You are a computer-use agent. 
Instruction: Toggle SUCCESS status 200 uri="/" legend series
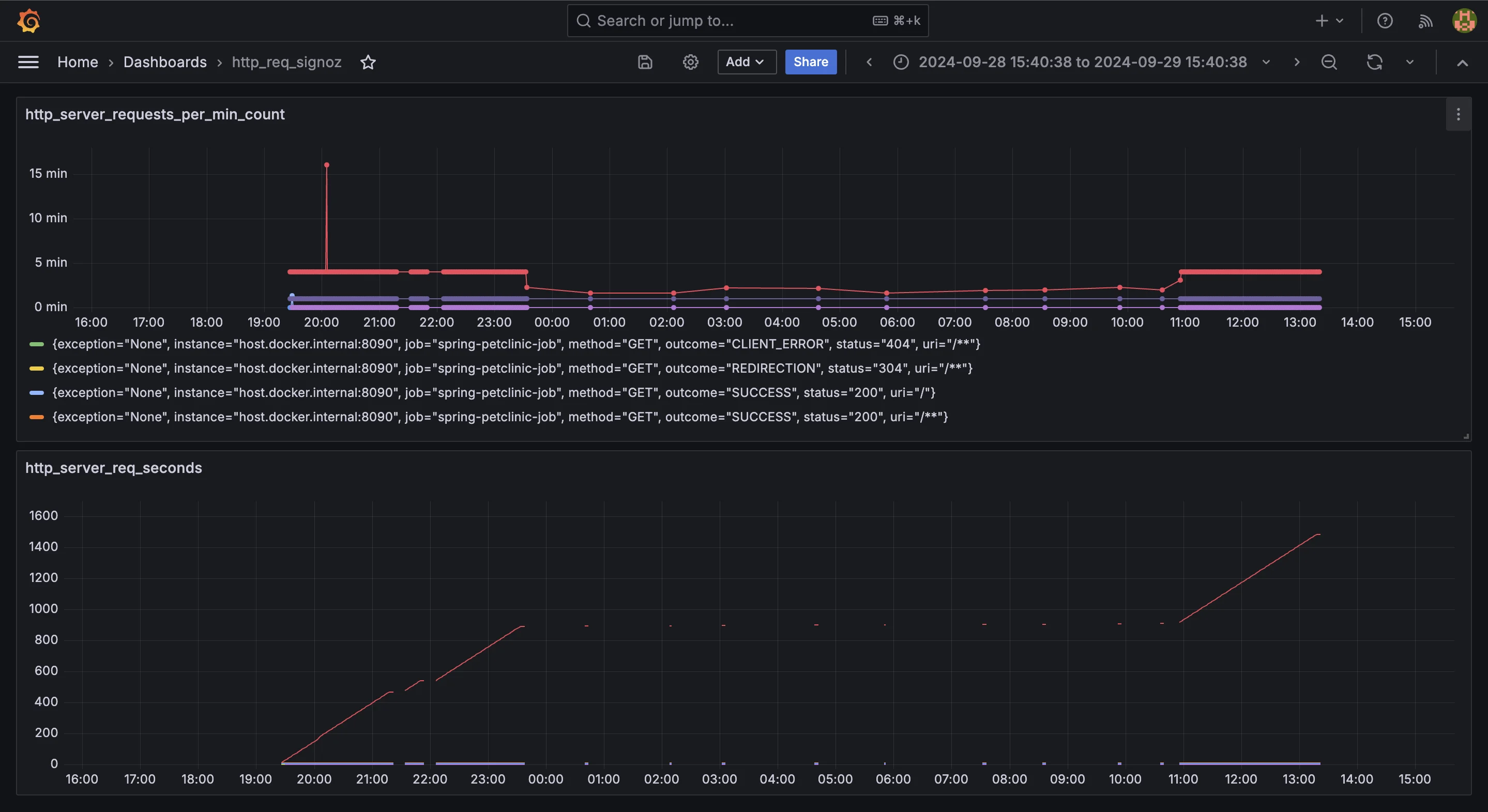pyautogui.click(x=493, y=393)
